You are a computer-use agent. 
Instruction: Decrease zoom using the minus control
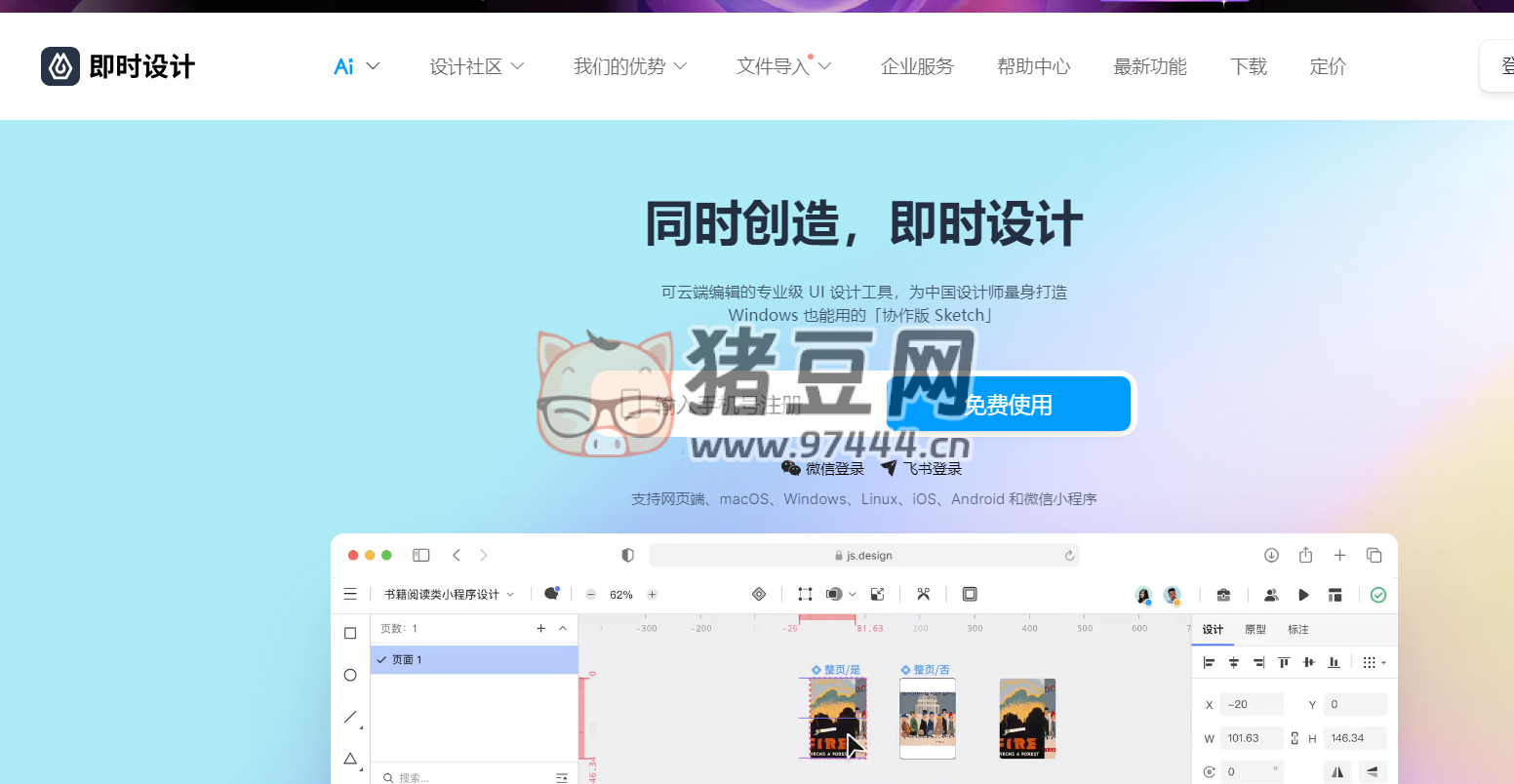pos(590,593)
